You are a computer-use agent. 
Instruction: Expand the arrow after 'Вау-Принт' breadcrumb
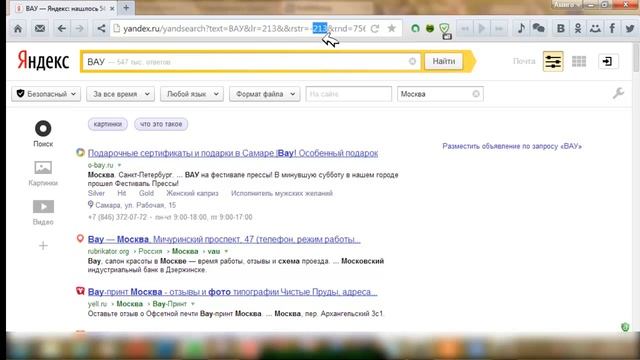click(193, 304)
